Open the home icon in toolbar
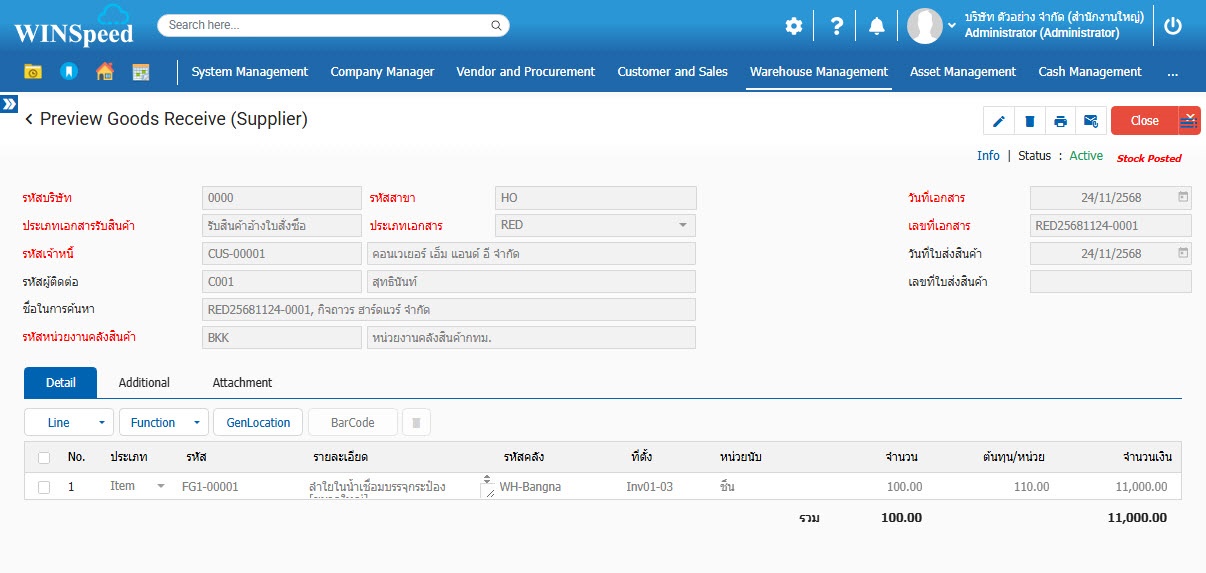 click(105, 72)
